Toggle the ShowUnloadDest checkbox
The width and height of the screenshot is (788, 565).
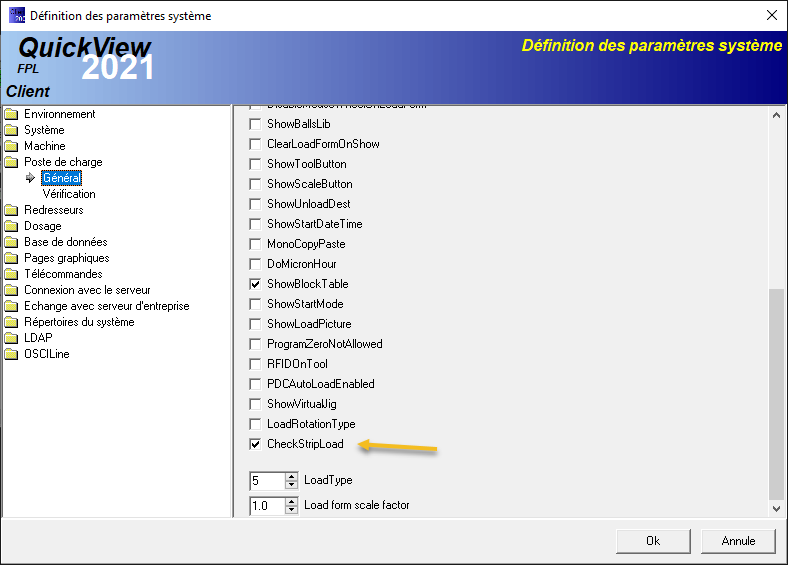point(255,204)
